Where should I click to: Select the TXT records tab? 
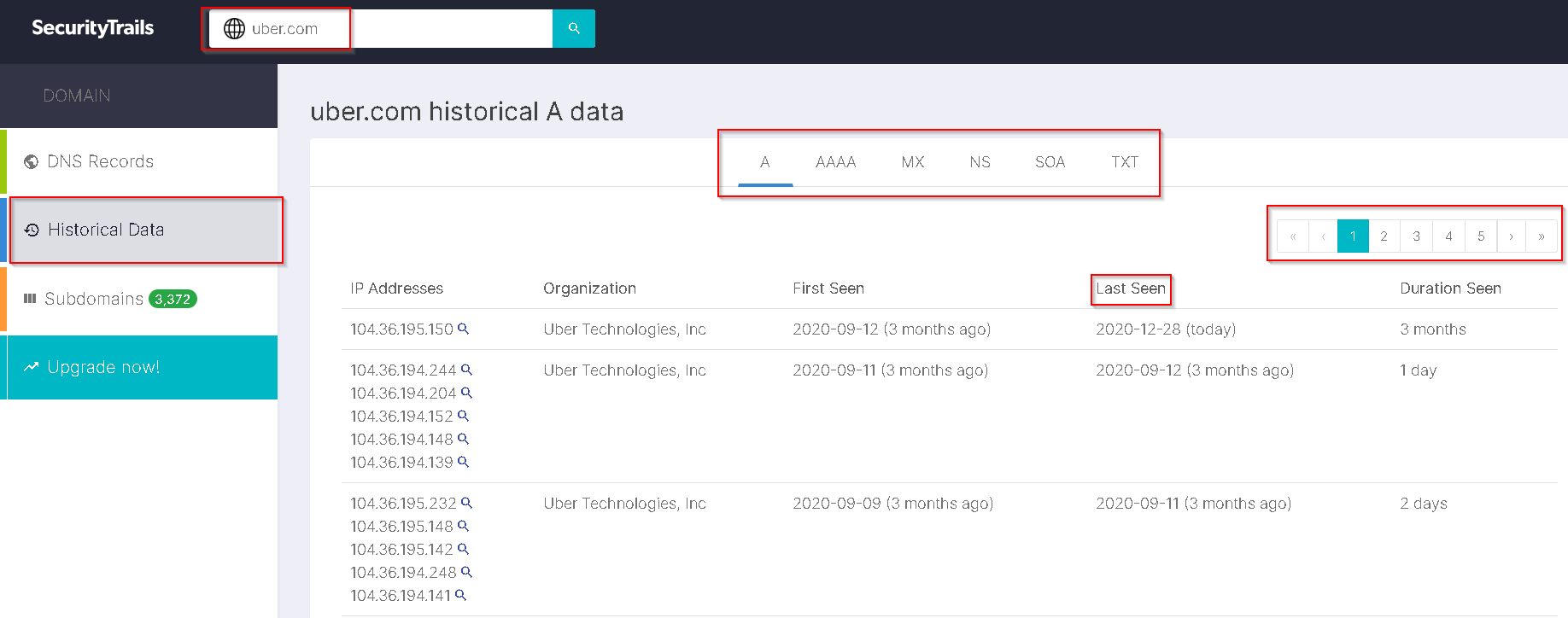[x=1124, y=162]
